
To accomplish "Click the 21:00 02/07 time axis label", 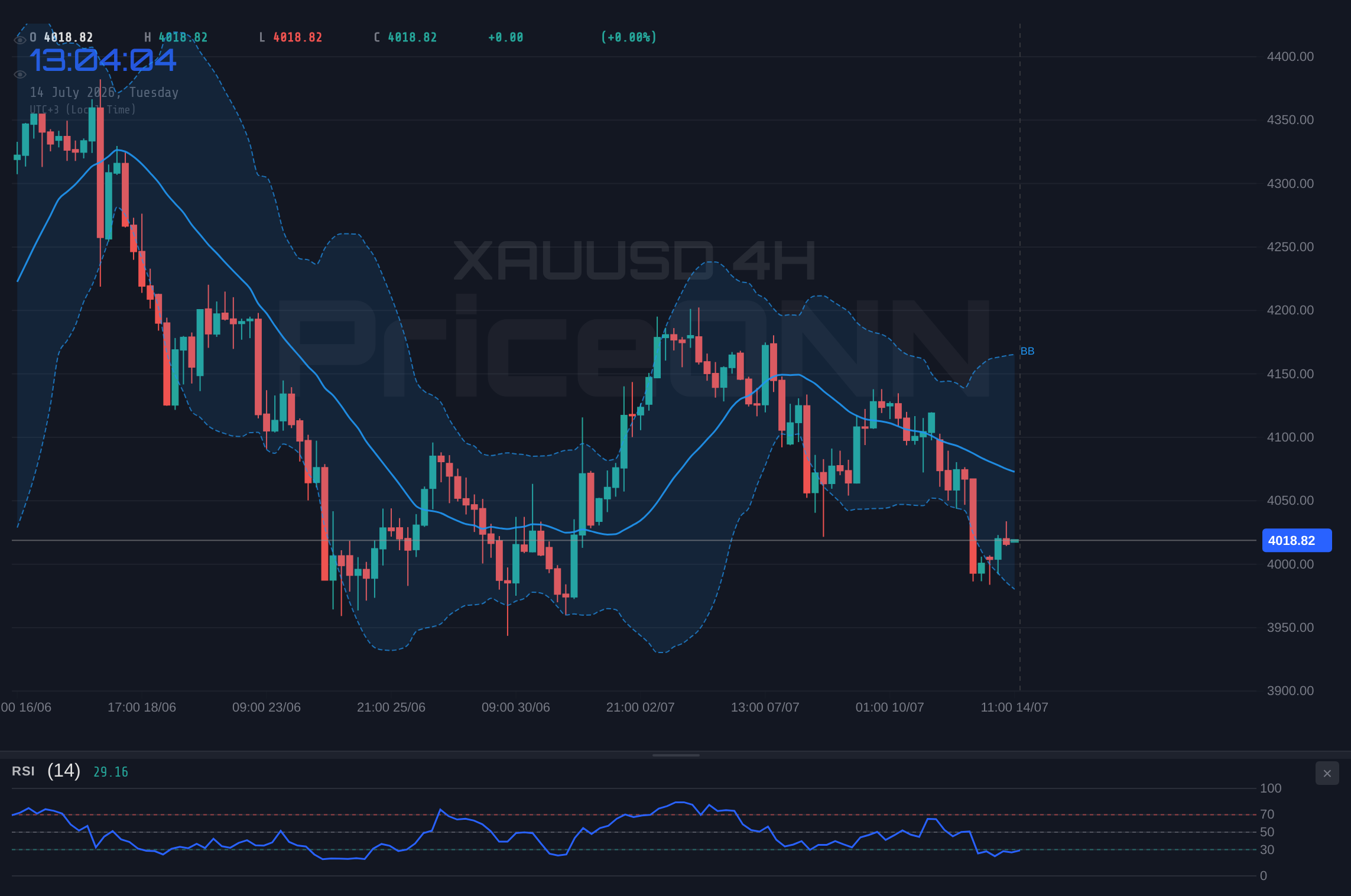I will [x=641, y=707].
